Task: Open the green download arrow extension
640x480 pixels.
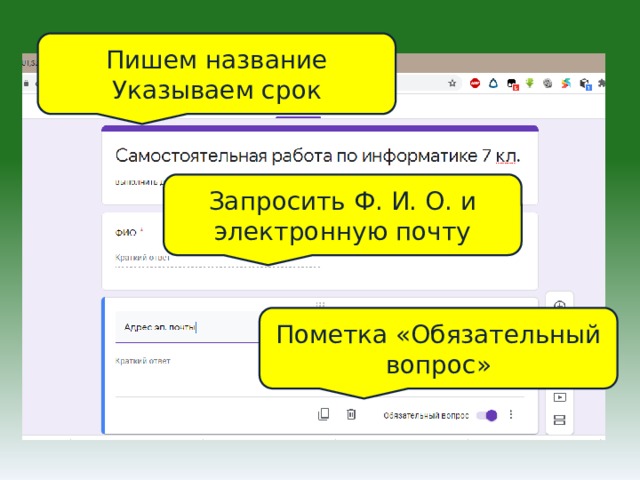Action: (530, 83)
